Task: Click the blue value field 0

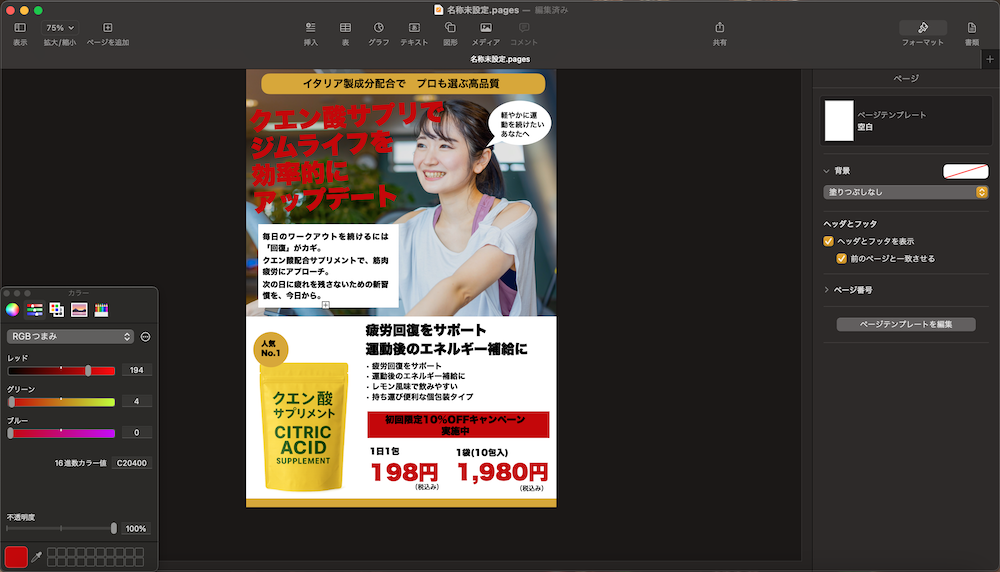Action: [136, 433]
